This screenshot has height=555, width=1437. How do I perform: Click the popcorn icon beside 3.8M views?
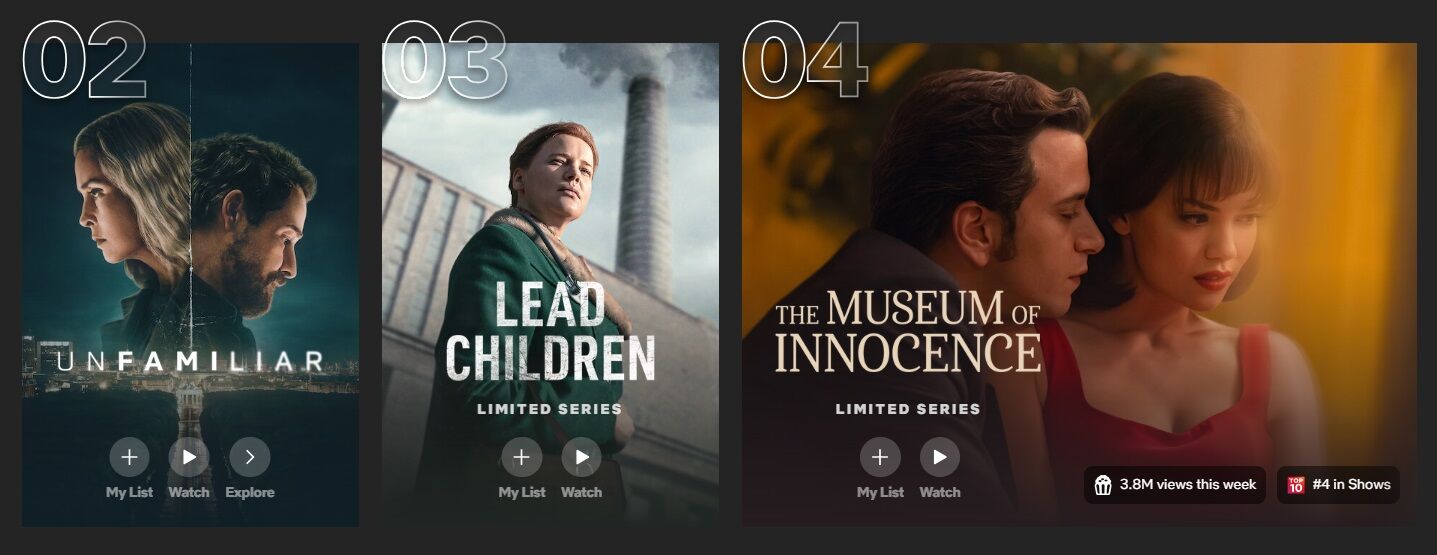(1103, 485)
